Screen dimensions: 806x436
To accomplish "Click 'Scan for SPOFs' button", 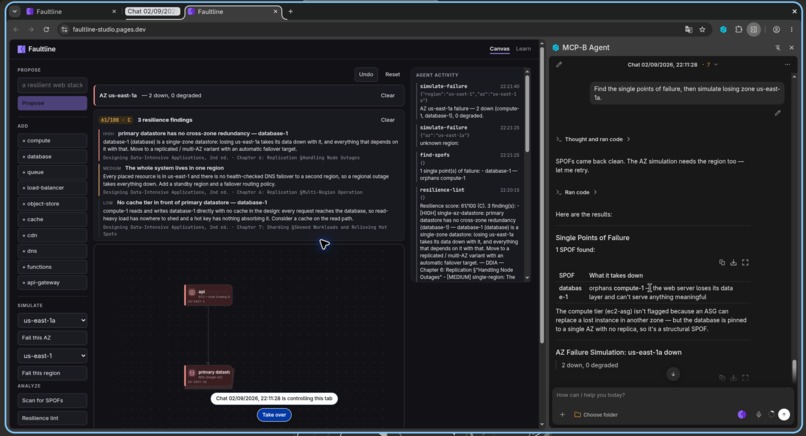I will (x=52, y=401).
